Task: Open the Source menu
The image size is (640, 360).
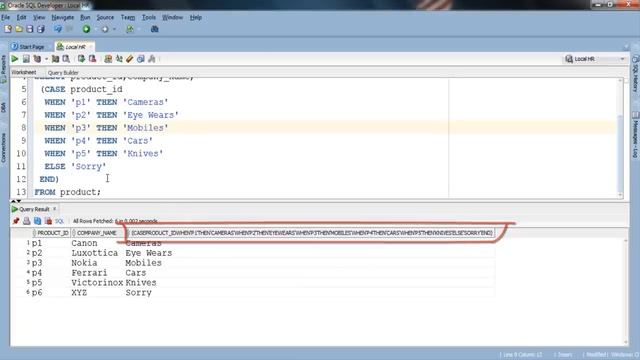Action: point(105,18)
